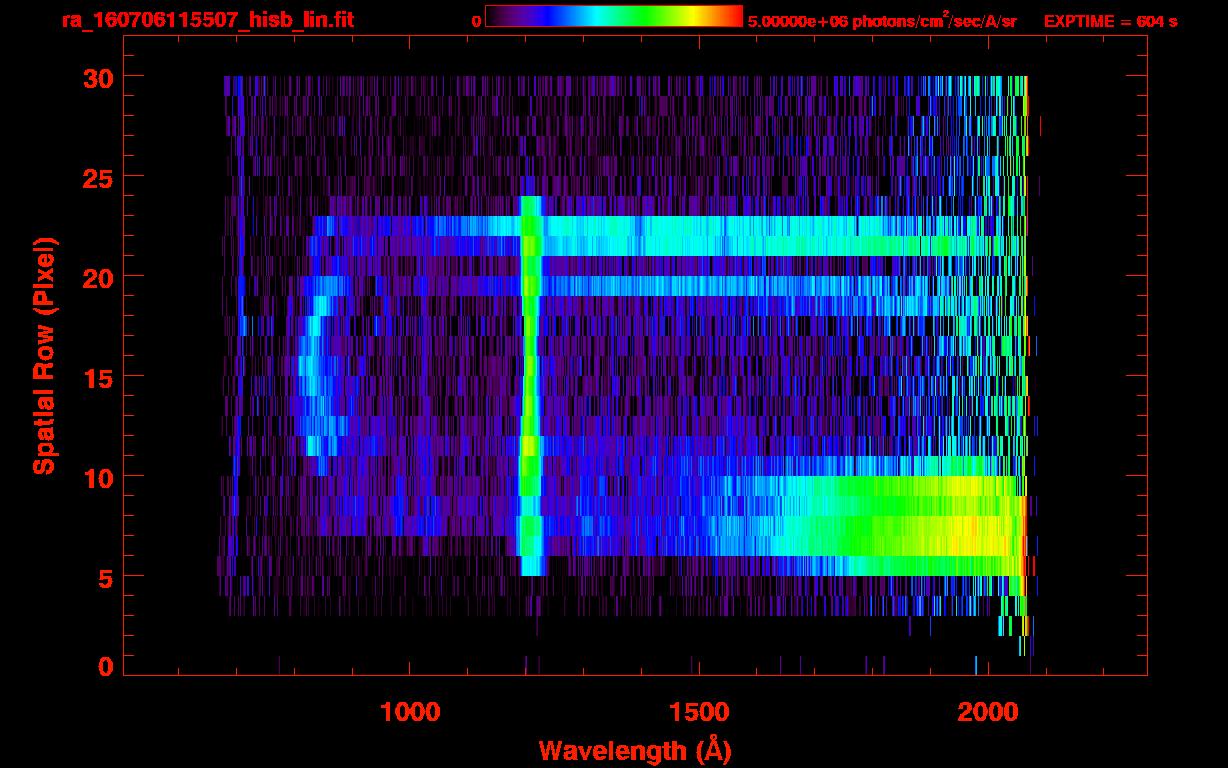Select the Spatial Row (Pixel) y-axis title
The width and height of the screenshot is (1228, 768).
(x=43, y=355)
